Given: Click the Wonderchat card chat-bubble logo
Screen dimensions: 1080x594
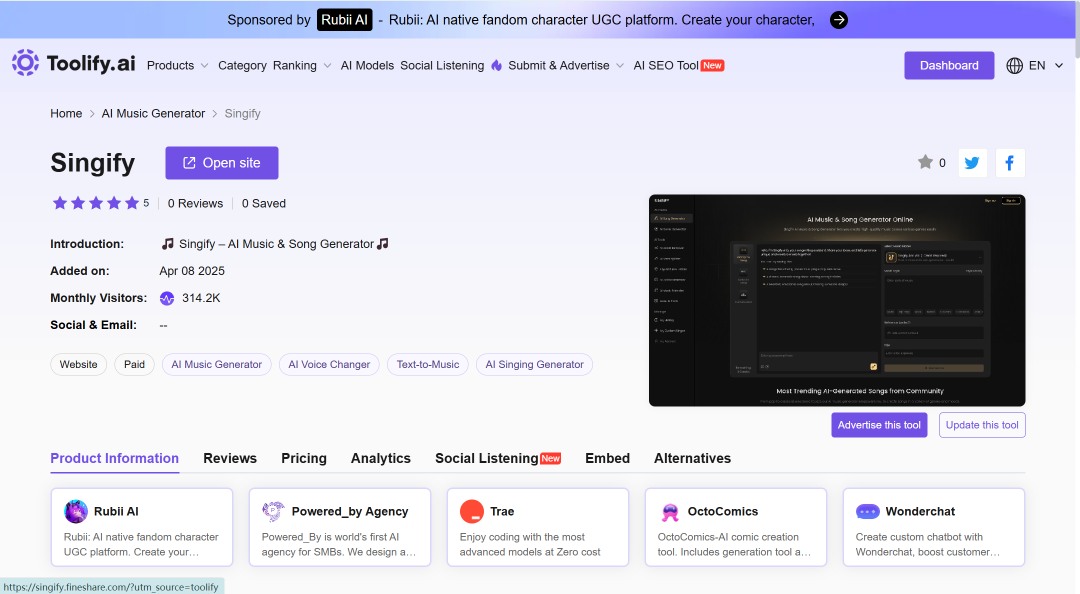Looking at the screenshot, I should point(868,511).
